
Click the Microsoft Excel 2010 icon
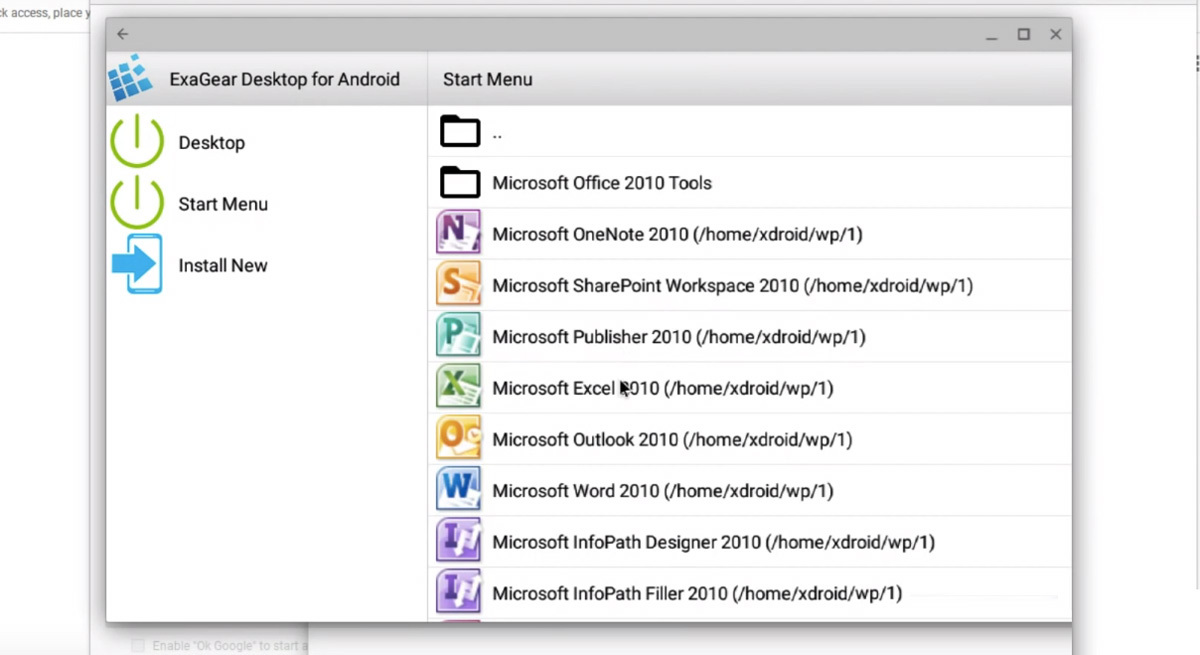pyautogui.click(x=458, y=387)
